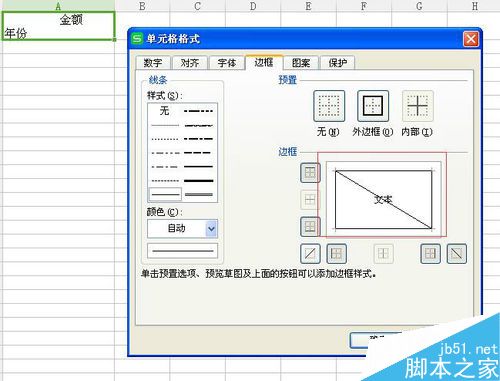
Task: Select column H header
Action: tap(474, 5)
